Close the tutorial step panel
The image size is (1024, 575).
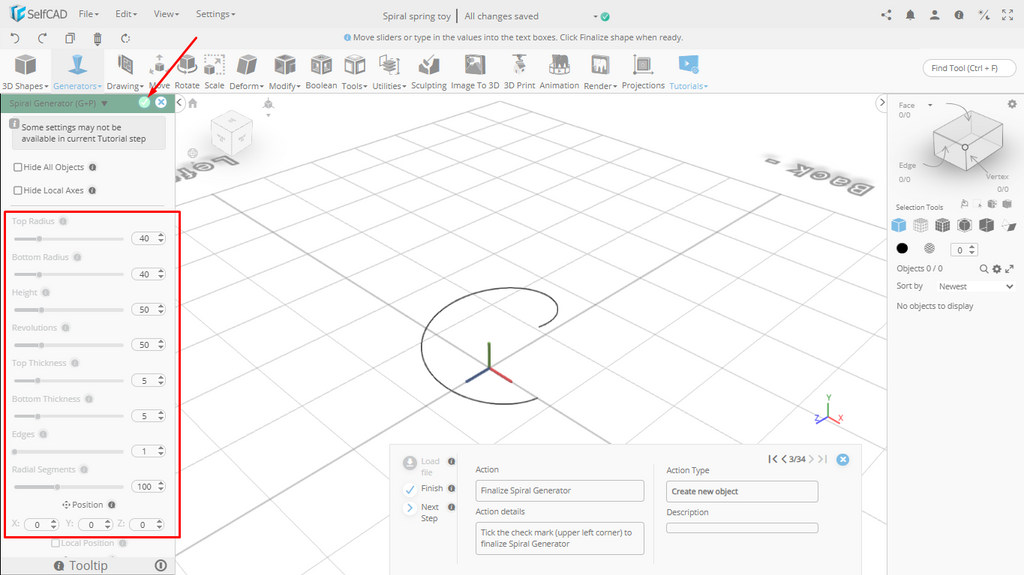pos(843,459)
